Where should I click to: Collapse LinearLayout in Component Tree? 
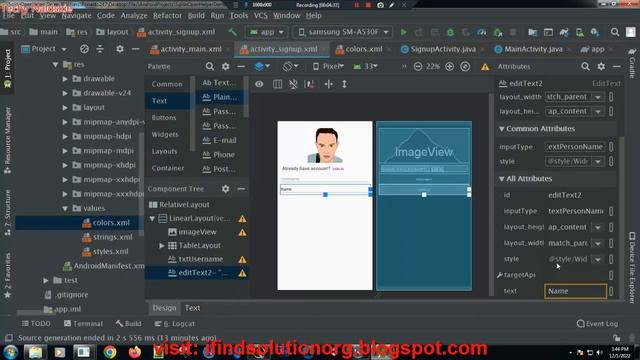[152, 218]
